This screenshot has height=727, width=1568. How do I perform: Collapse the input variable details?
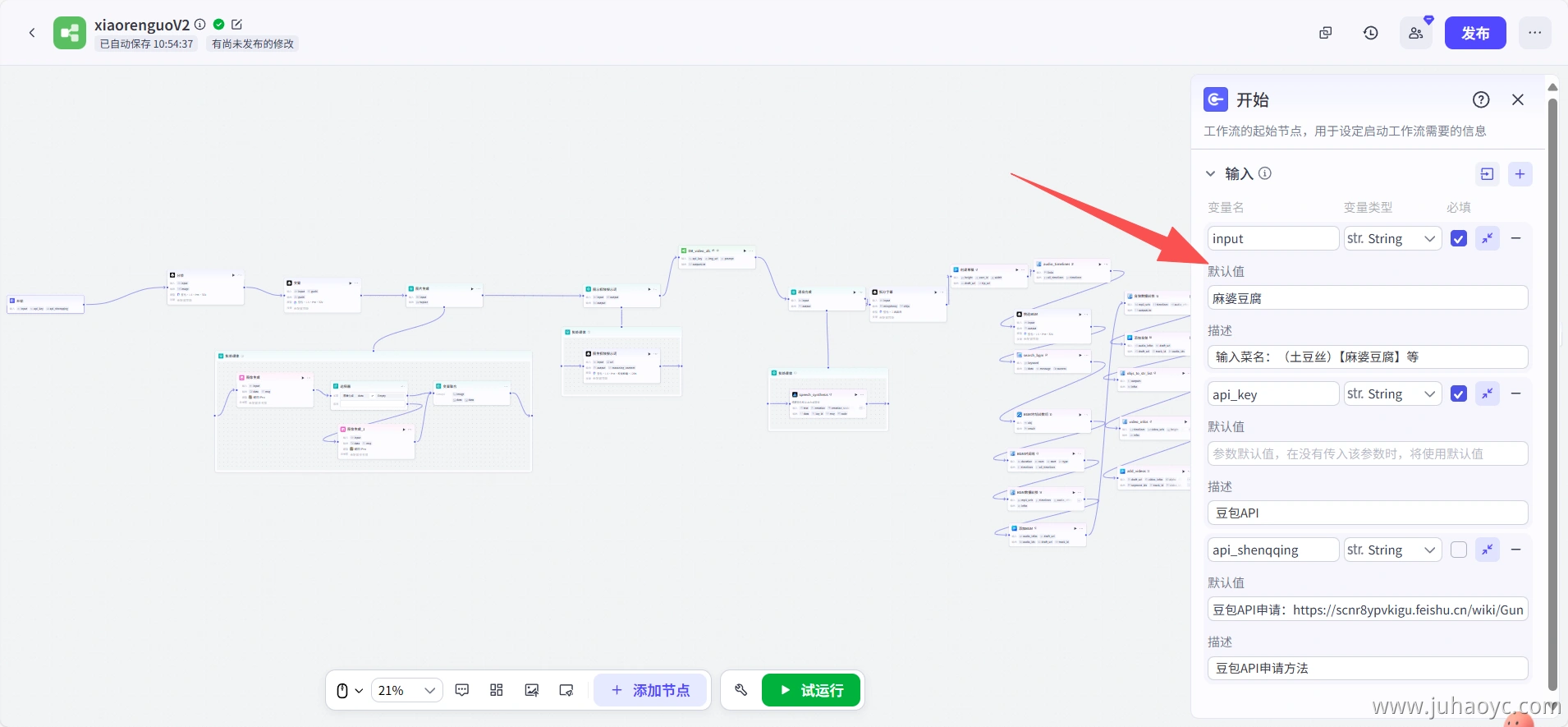point(1487,238)
